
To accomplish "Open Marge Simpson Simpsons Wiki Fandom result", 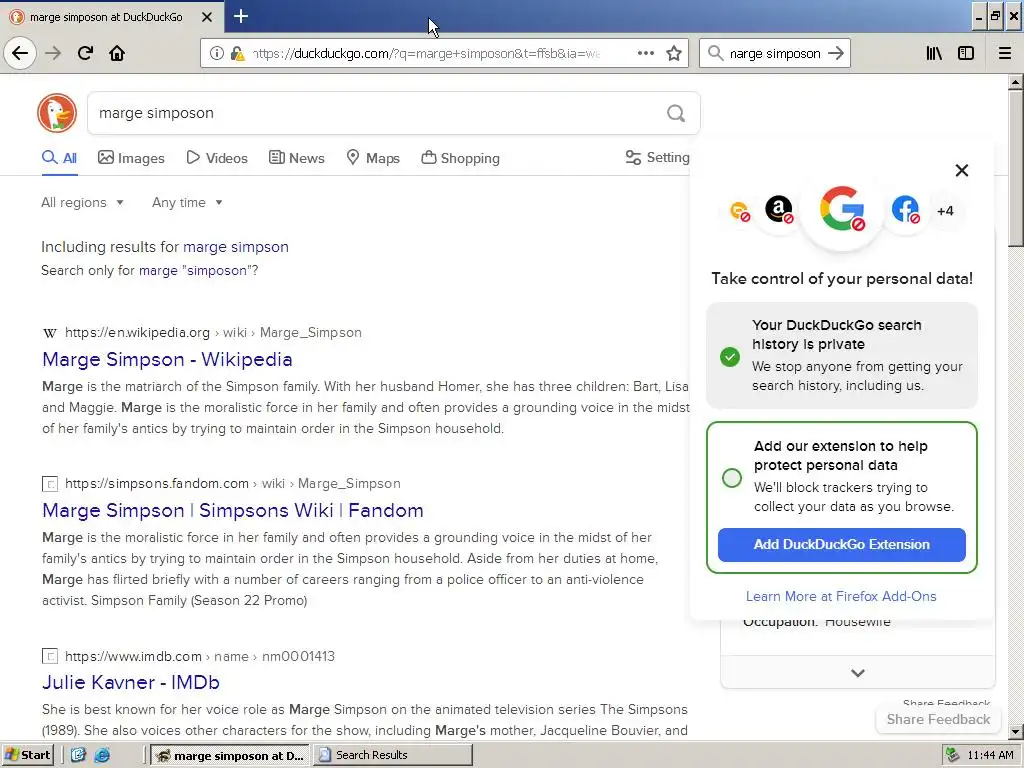I will [x=232, y=510].
